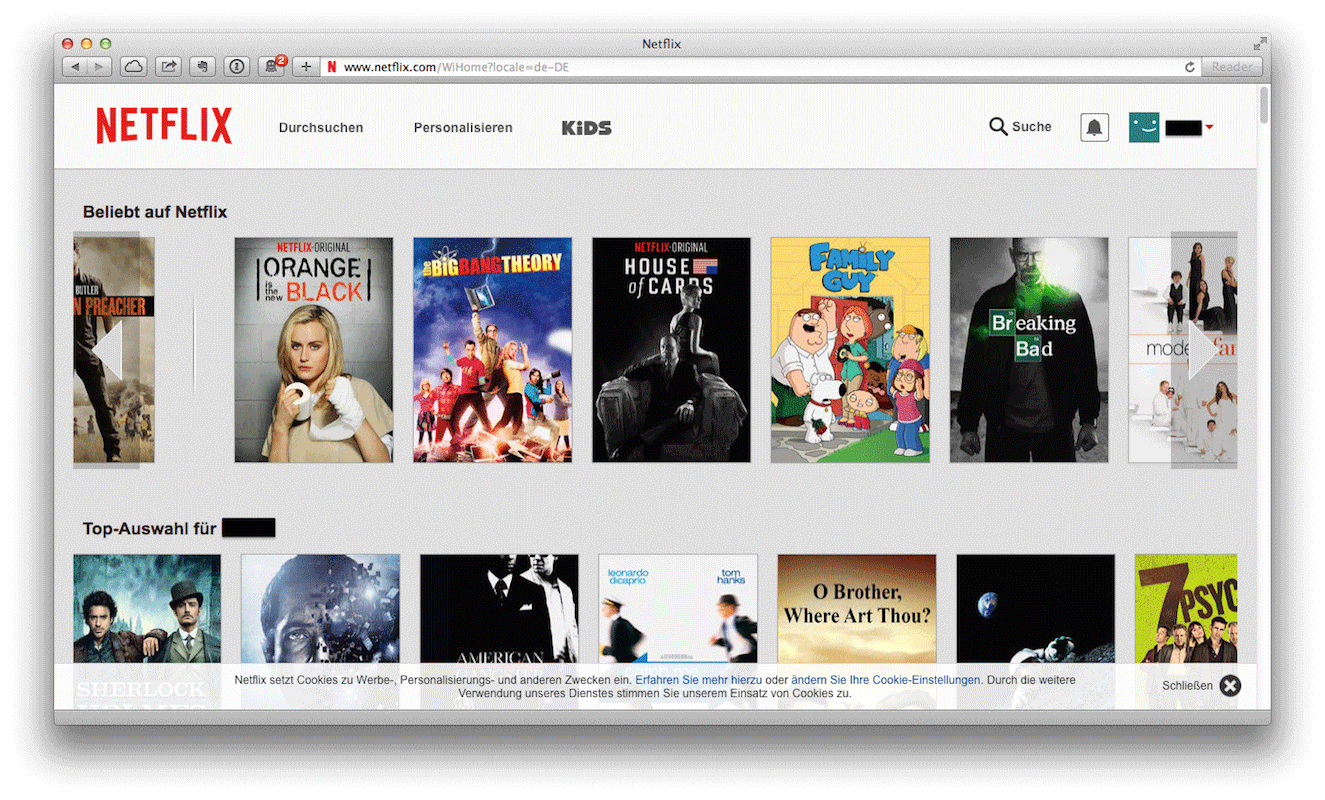Open Breaking Bad poster
This screenshot has width=1325, height=800.
coord(1029,350)
